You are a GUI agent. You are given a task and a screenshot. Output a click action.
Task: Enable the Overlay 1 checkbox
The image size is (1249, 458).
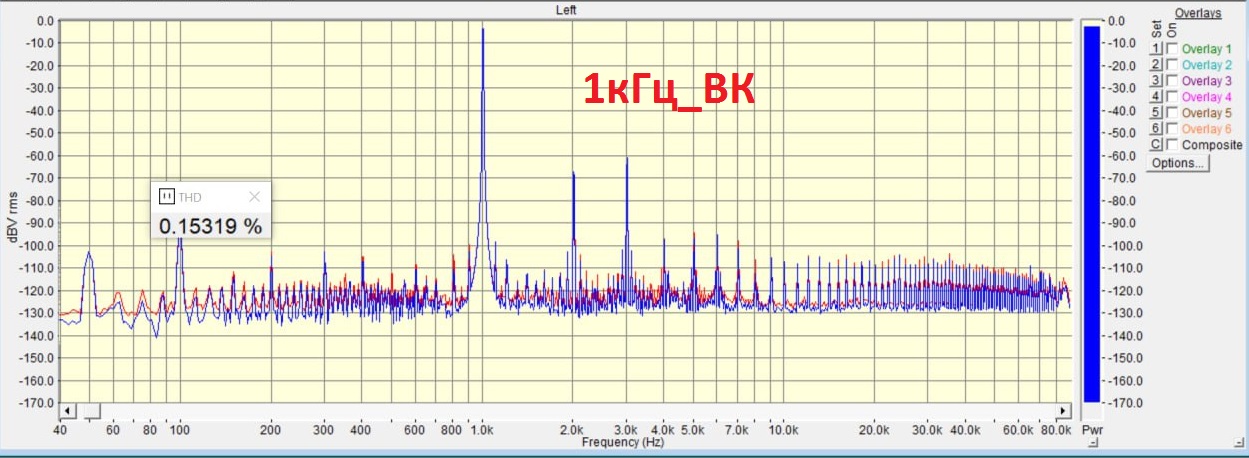click(x=1172, y=49)
